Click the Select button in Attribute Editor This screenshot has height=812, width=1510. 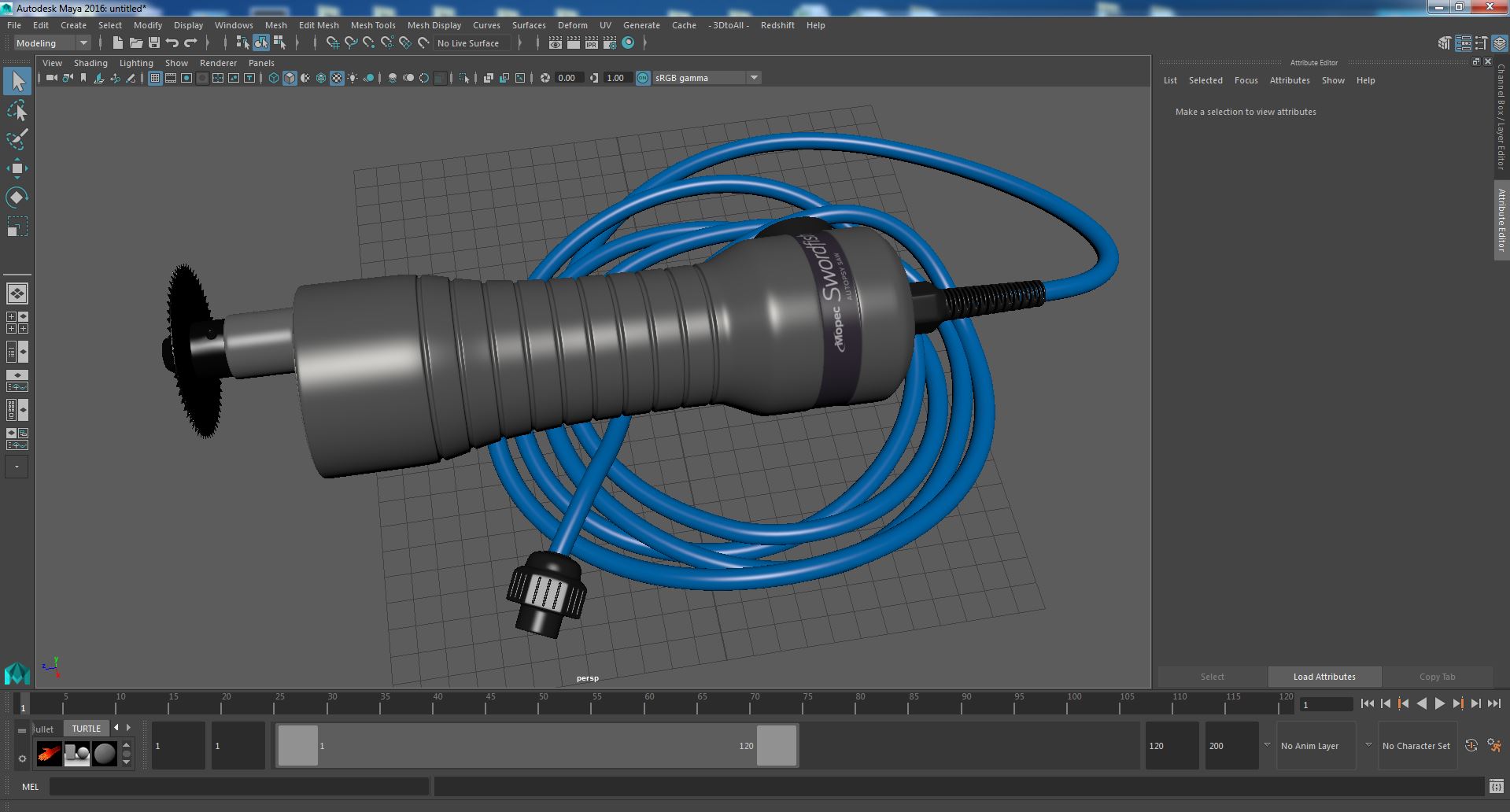point(1212,677)
